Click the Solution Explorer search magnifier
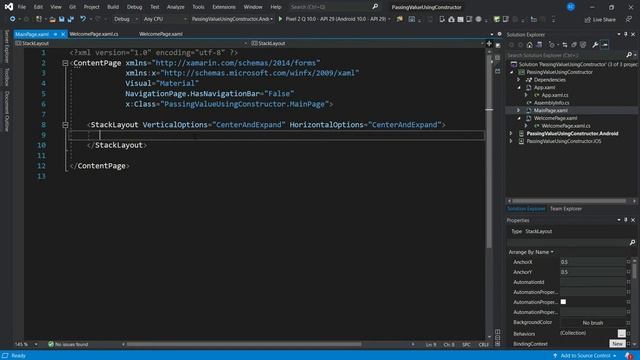 (x=629, y=55)
